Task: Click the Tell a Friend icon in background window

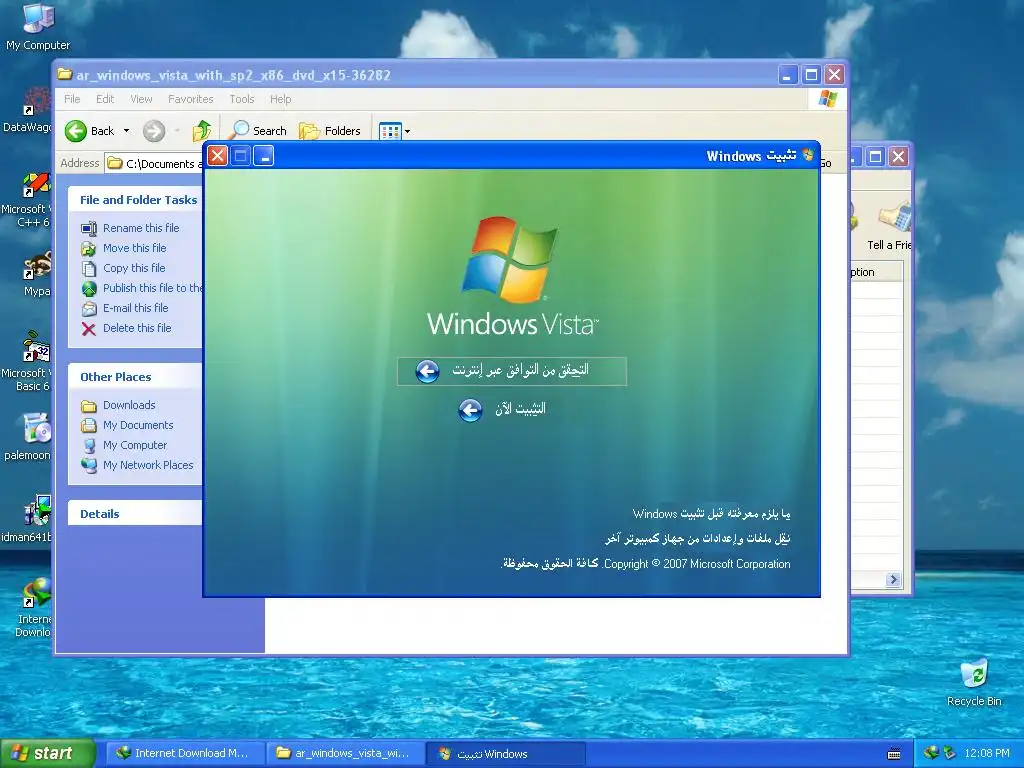Action: pyautogui.click(x=893, y=218)
